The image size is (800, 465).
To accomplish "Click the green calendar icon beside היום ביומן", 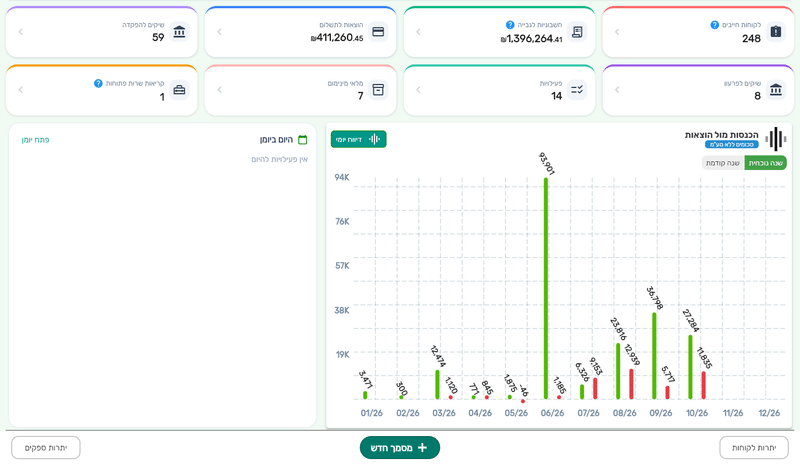I will coord(303,140).
